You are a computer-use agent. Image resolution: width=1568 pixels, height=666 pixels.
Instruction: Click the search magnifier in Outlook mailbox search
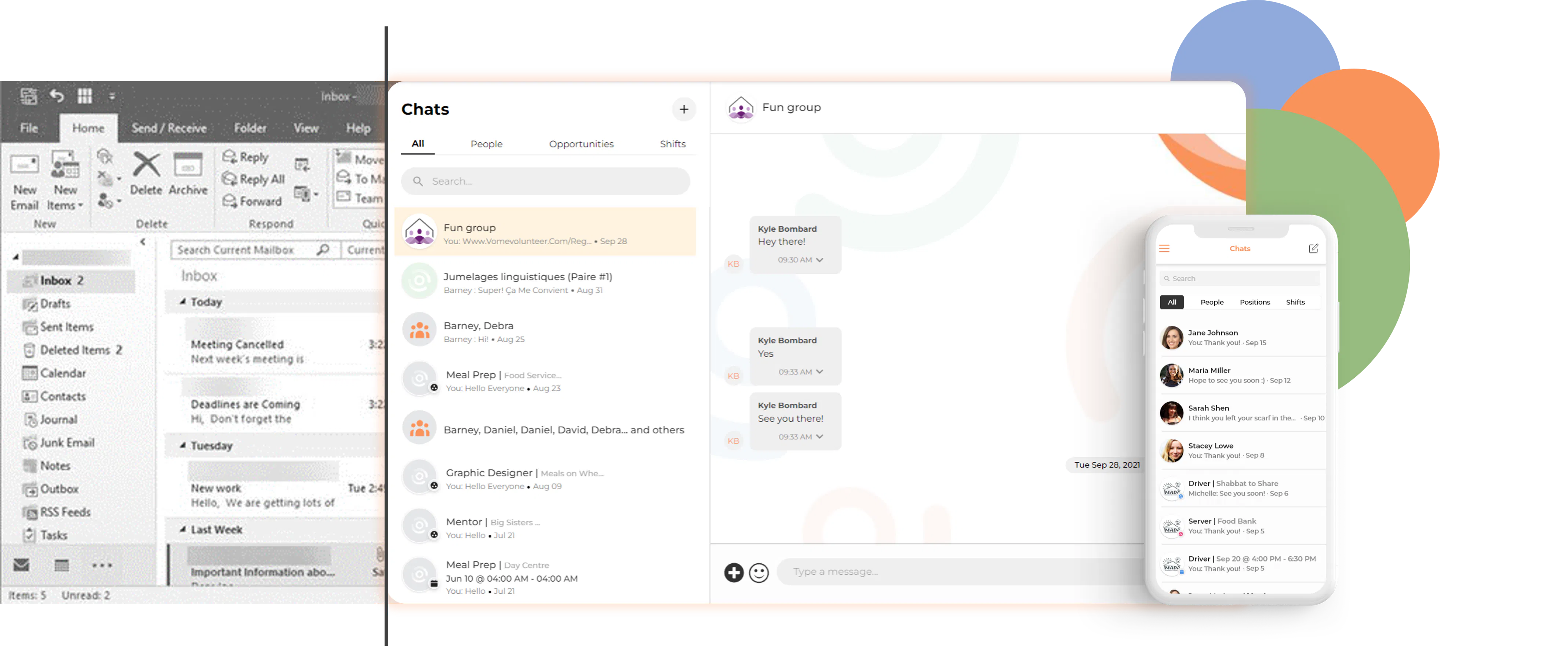point(323,249)
